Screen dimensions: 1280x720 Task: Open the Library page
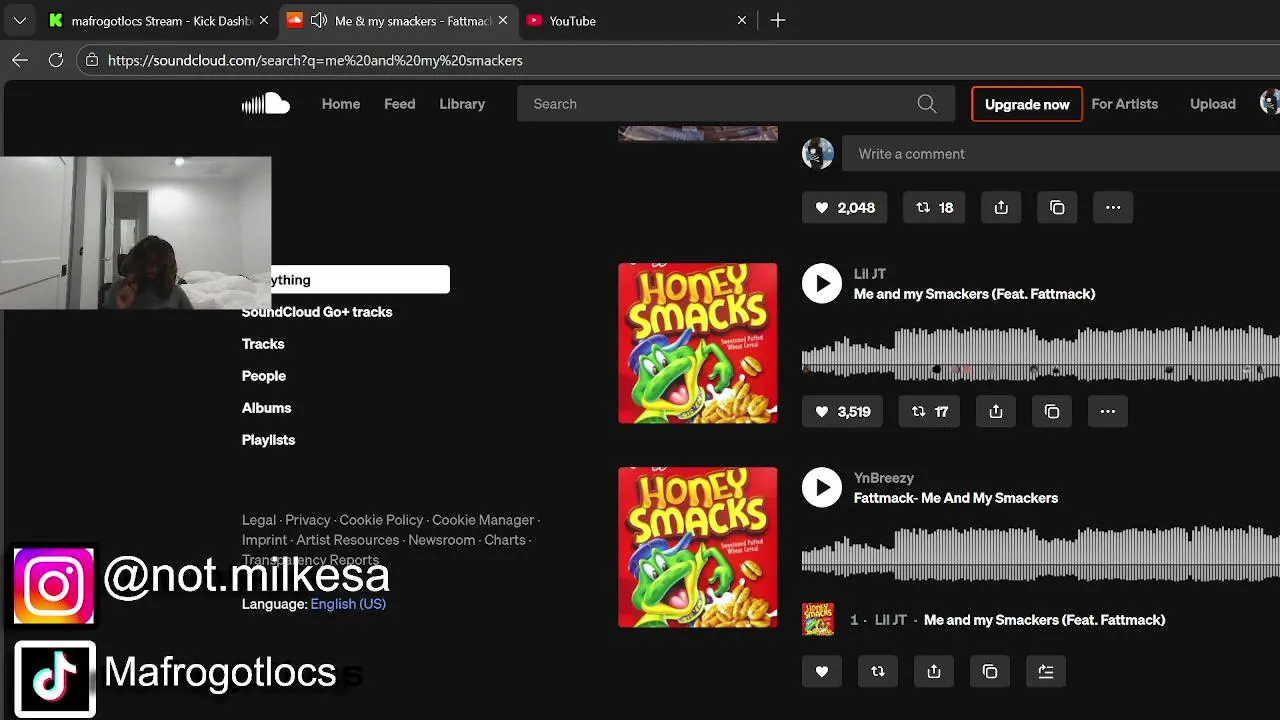462,104
